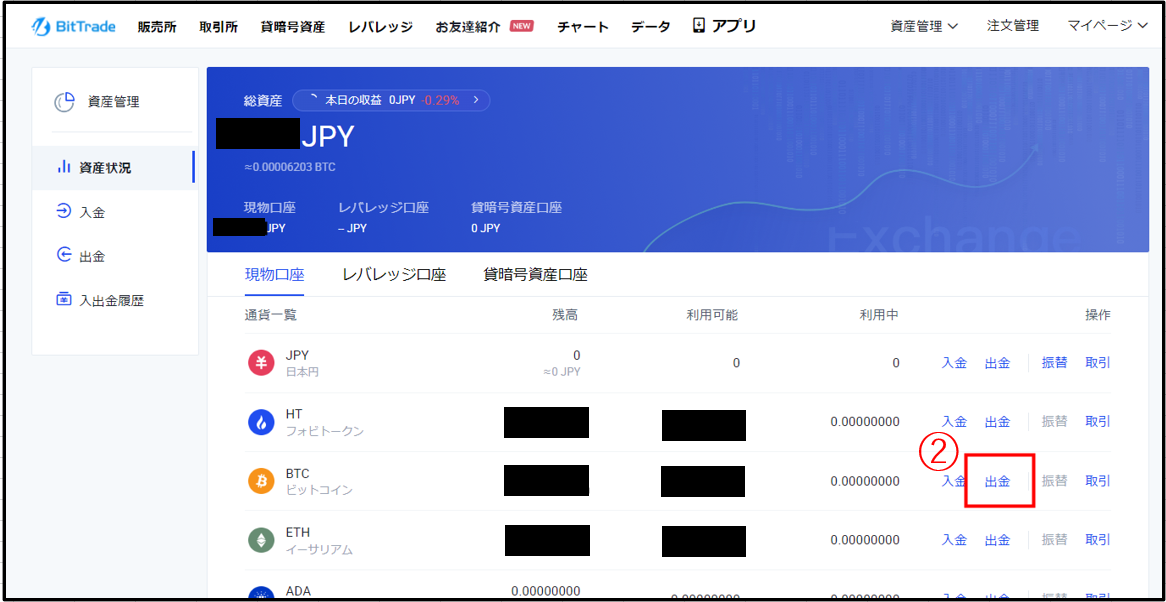
Task: Click 振替 link in the JPY row
Action: (x=1054, y=363)
